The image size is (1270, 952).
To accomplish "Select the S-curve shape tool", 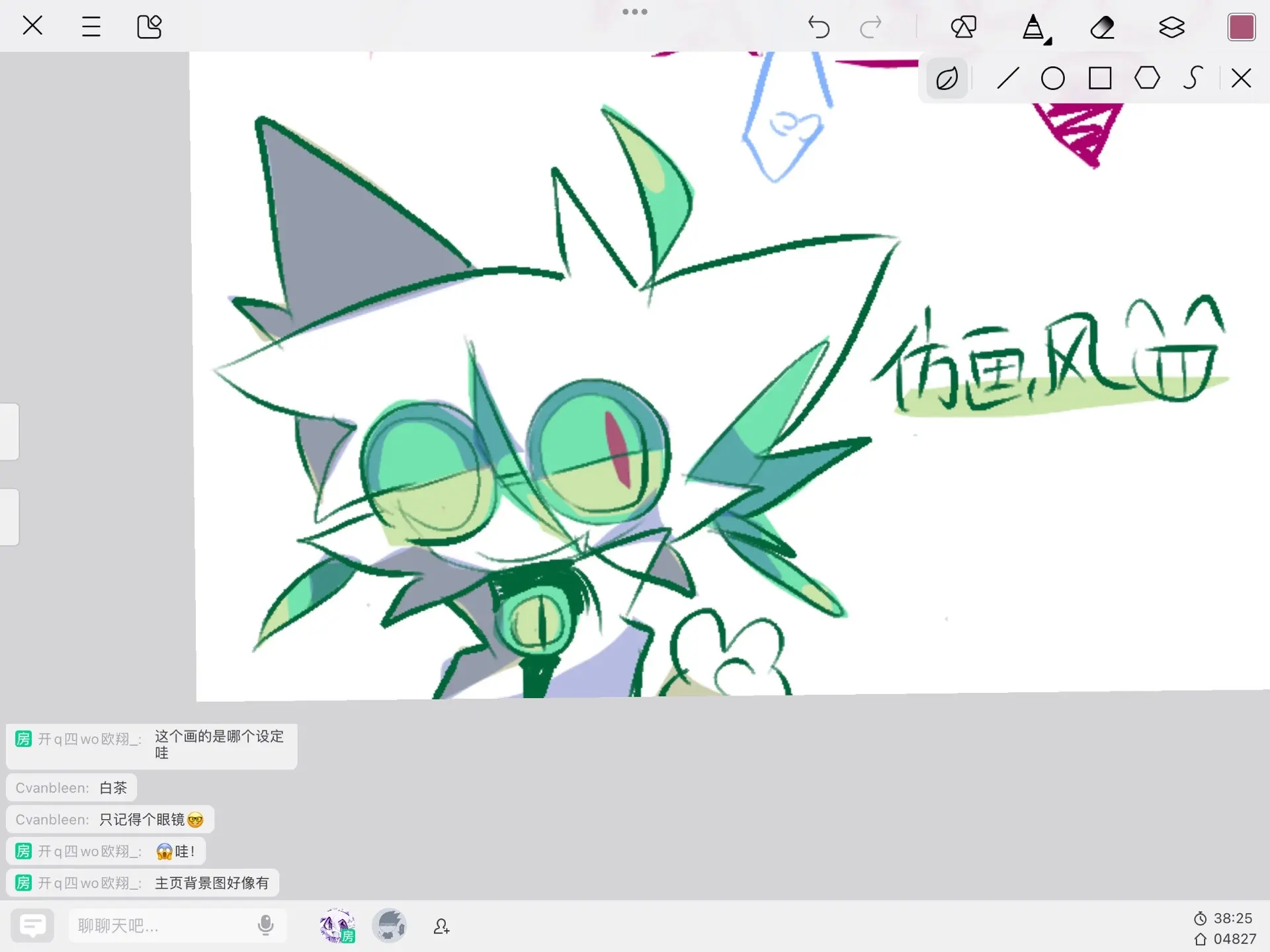I will pos(1193,78).
